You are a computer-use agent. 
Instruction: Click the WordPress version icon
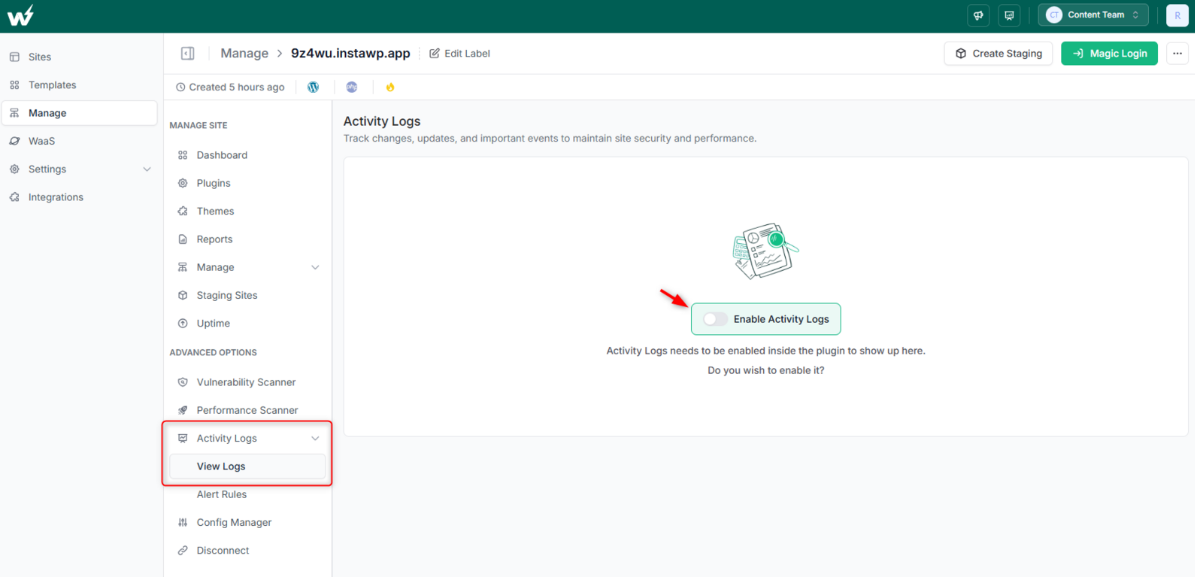pyautogui.click(x=313, y=87)
